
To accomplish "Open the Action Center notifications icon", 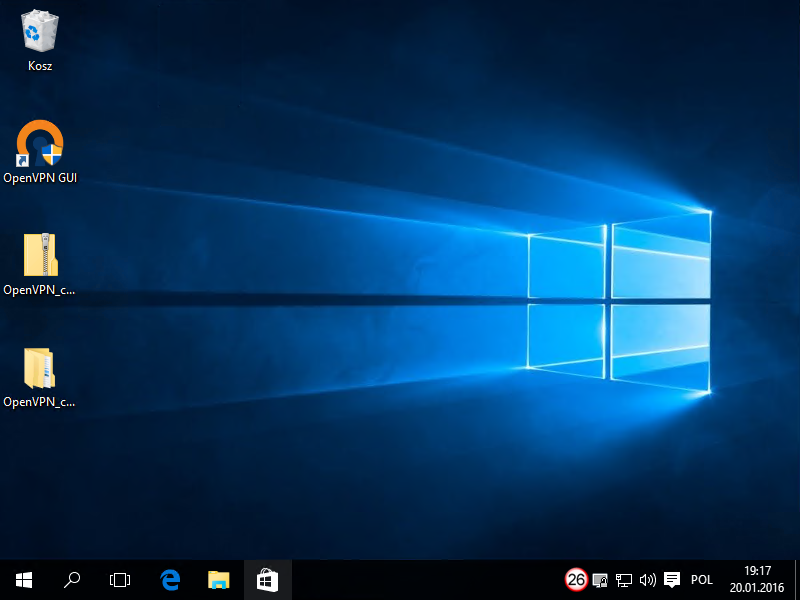I will (x=672, y=580).
